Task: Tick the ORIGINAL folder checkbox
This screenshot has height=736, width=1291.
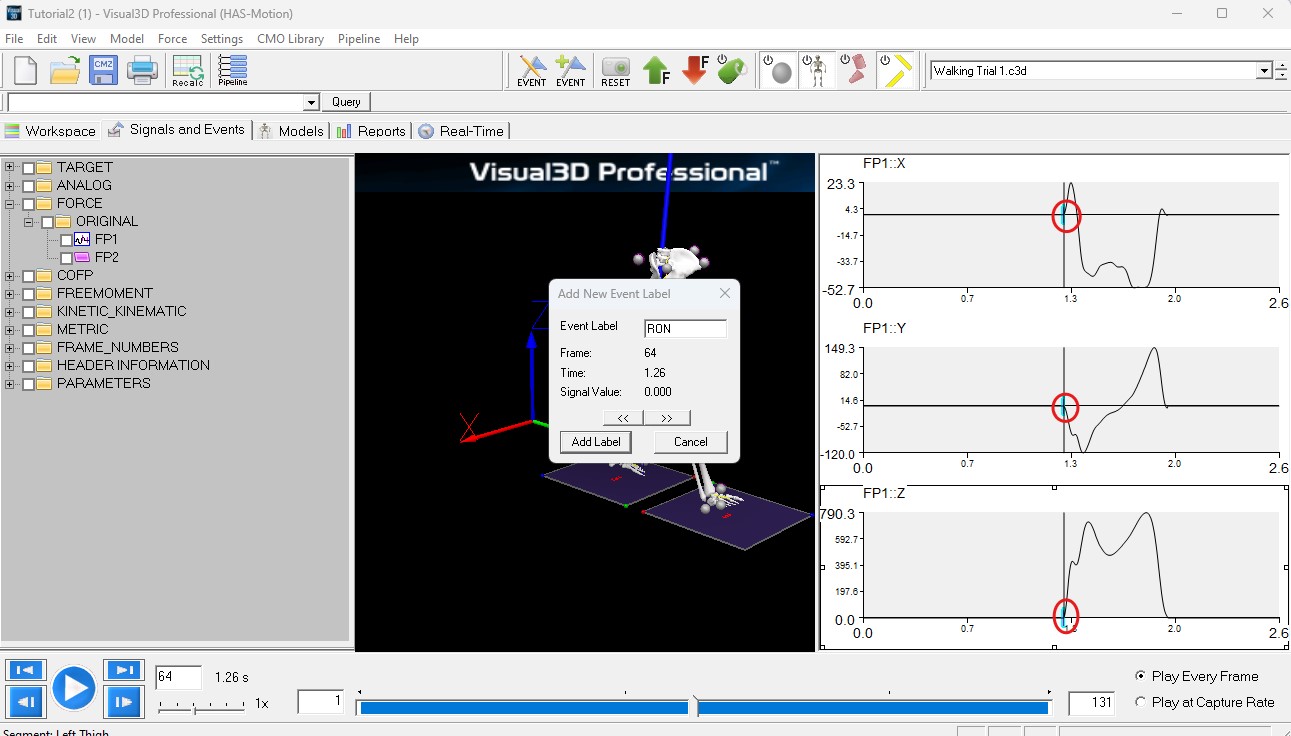Action: [47, 221]
